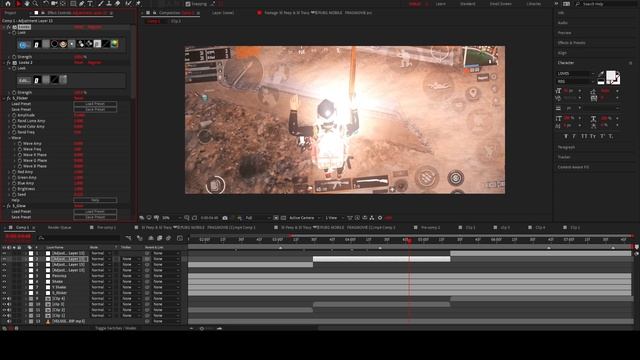Click the workspace overflow chevron icon
Screen dimensions: 640x360
pos(556,4)
